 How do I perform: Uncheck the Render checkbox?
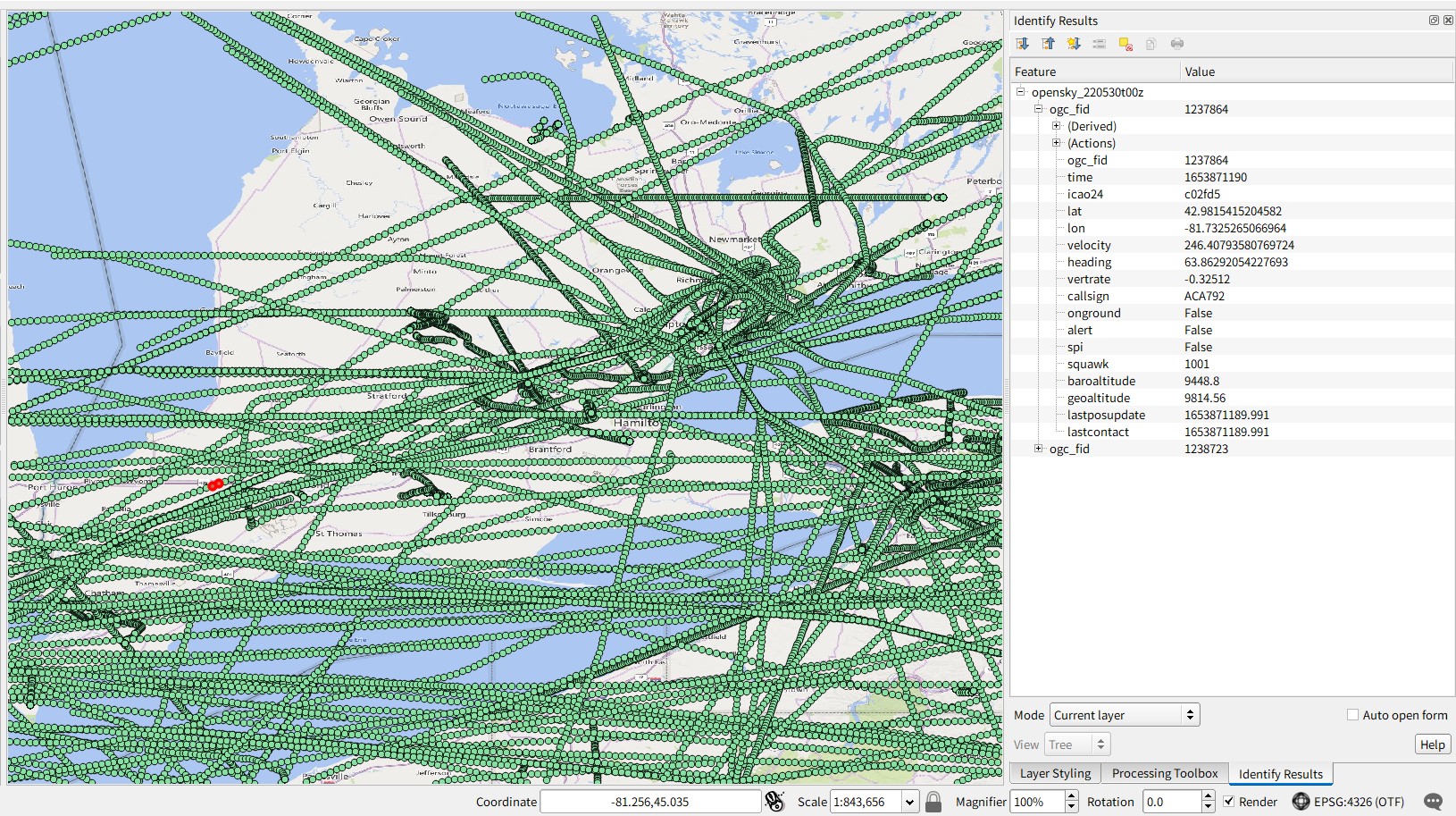coord(1229,802)
